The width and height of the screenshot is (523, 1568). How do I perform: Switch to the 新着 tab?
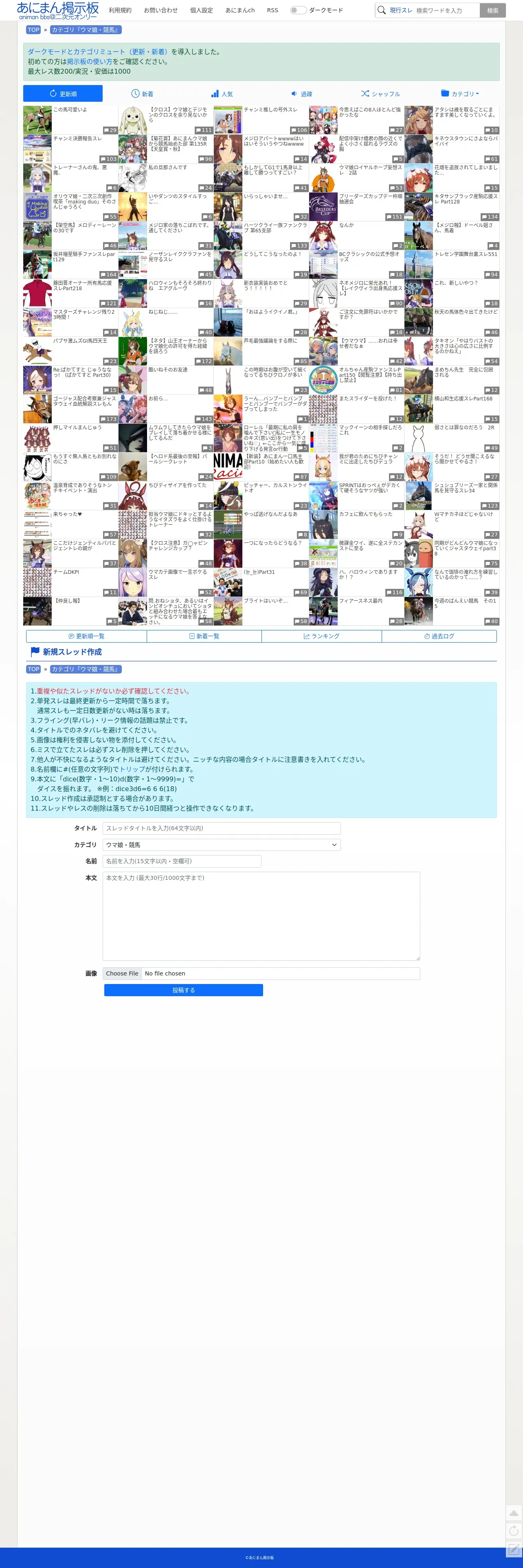point(142,94)
